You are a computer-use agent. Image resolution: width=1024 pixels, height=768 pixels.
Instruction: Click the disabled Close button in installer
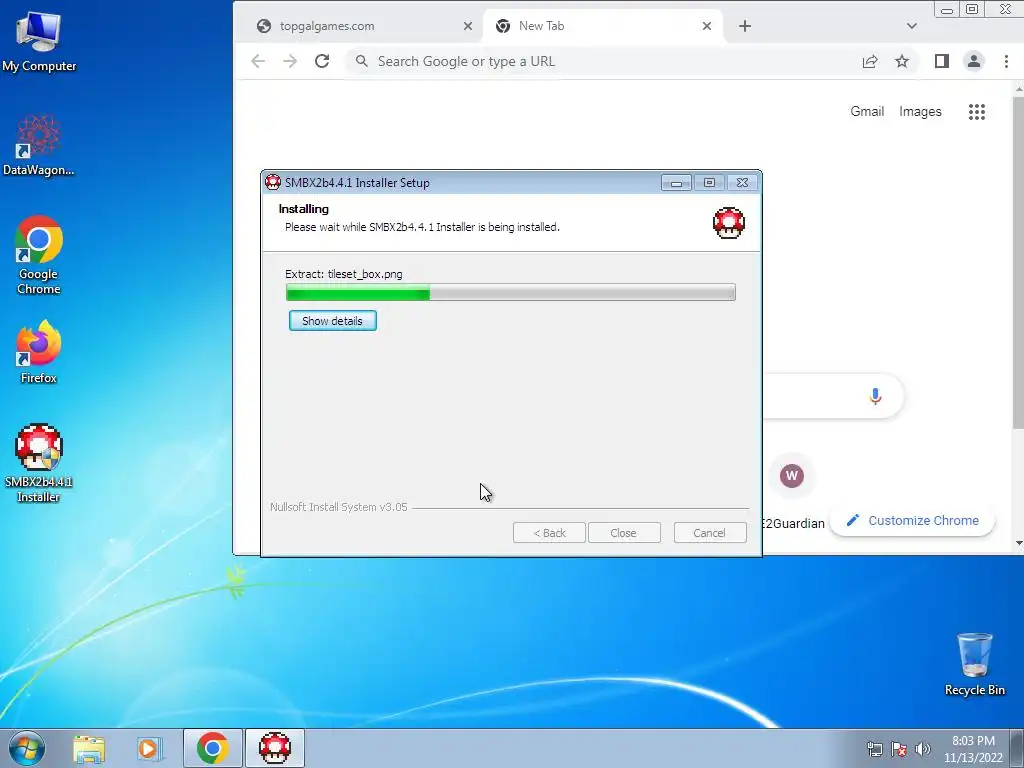click(624, 533)
